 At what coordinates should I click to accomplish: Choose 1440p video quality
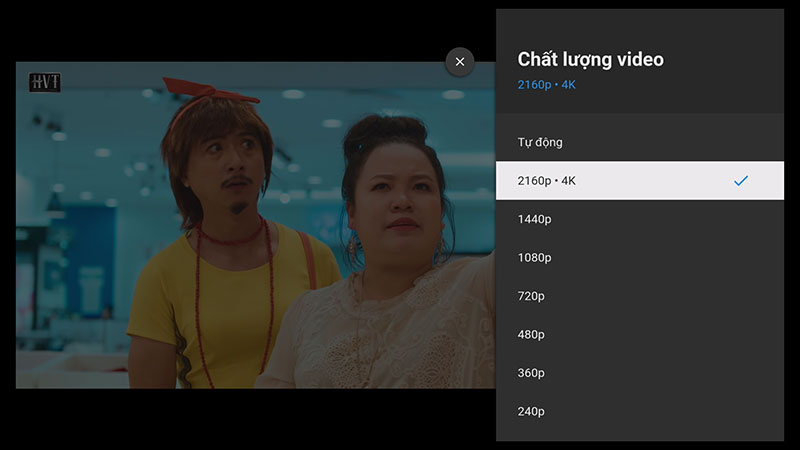(640, 219)
